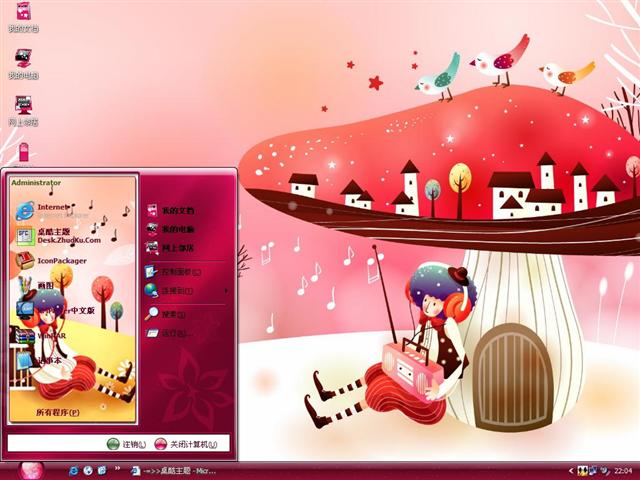640x480 pixels.
Task: Click the pink Start orb button
Action: 30,471
